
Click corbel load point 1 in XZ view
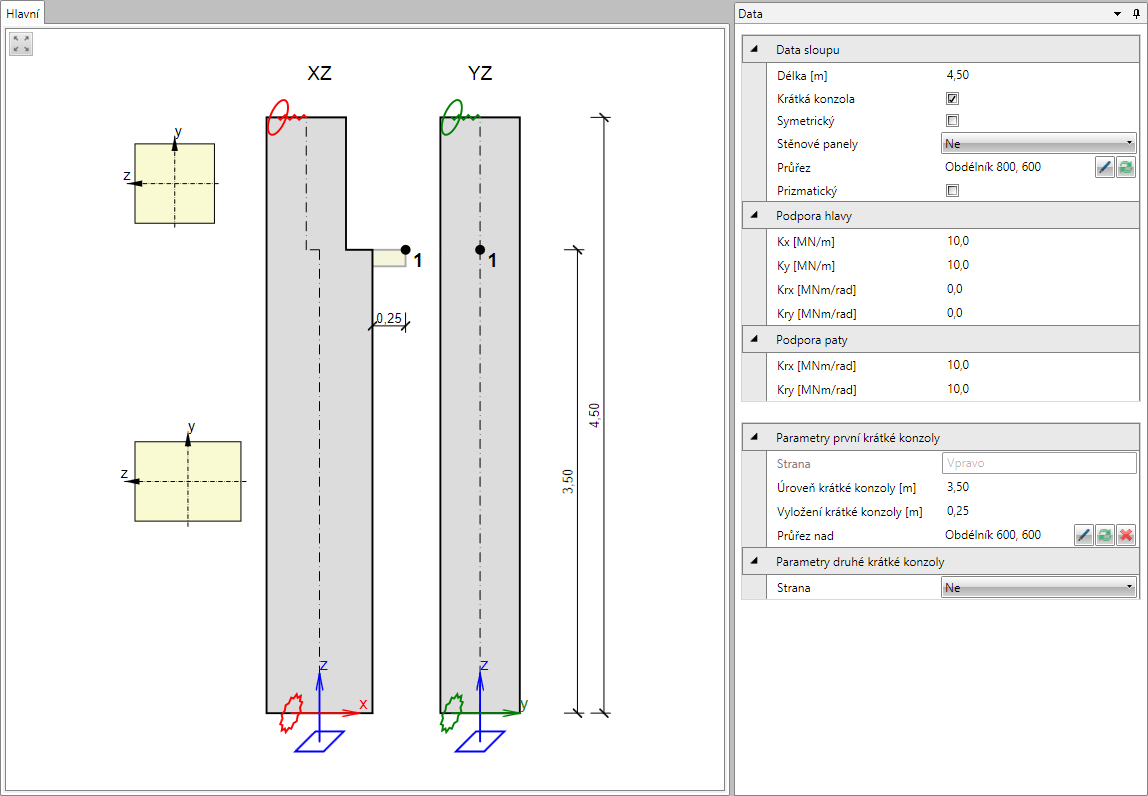pos(406,250)
